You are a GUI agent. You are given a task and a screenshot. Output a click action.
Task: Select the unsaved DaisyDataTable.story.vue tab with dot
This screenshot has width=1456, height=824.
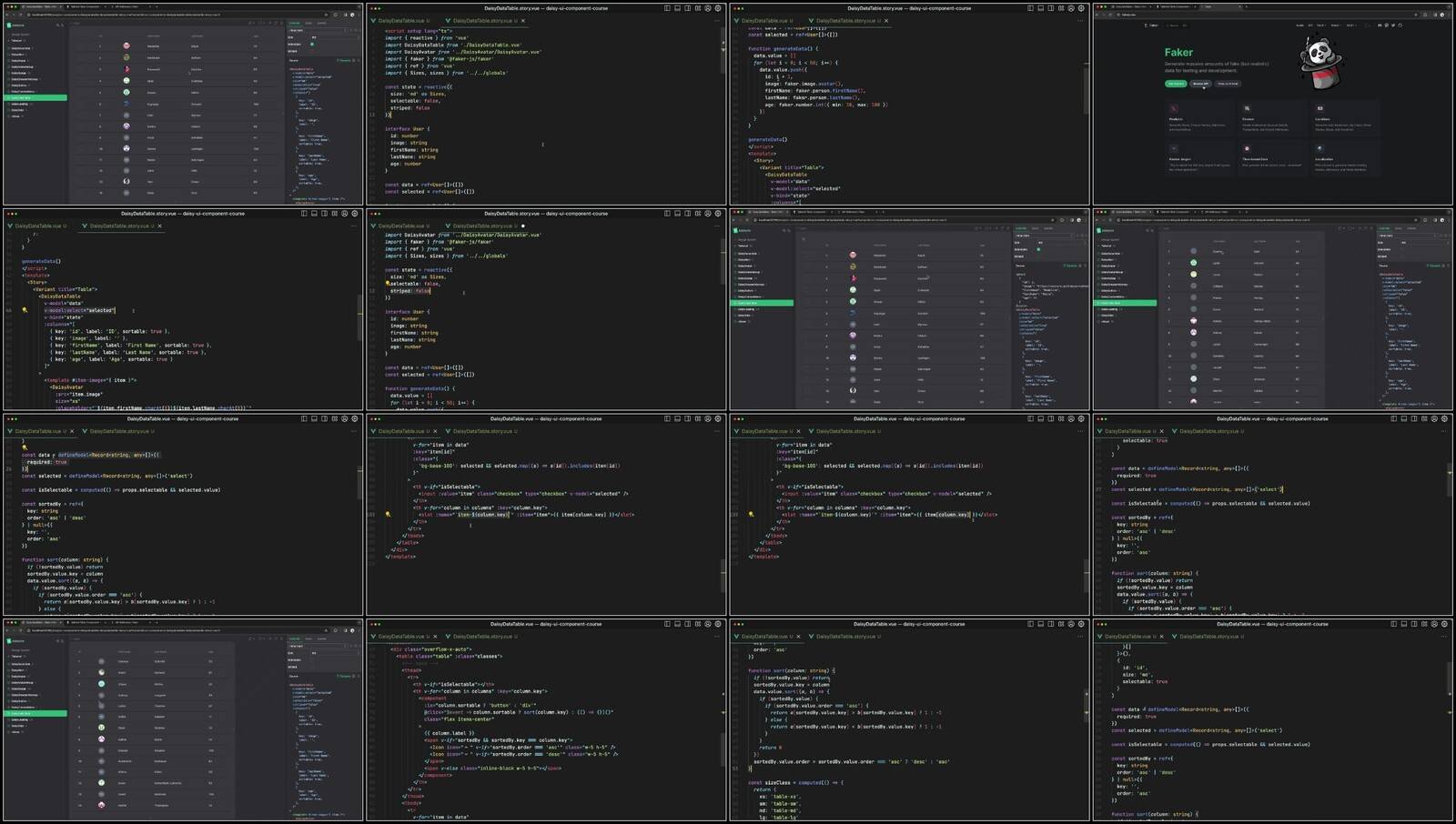pos(485,226)
